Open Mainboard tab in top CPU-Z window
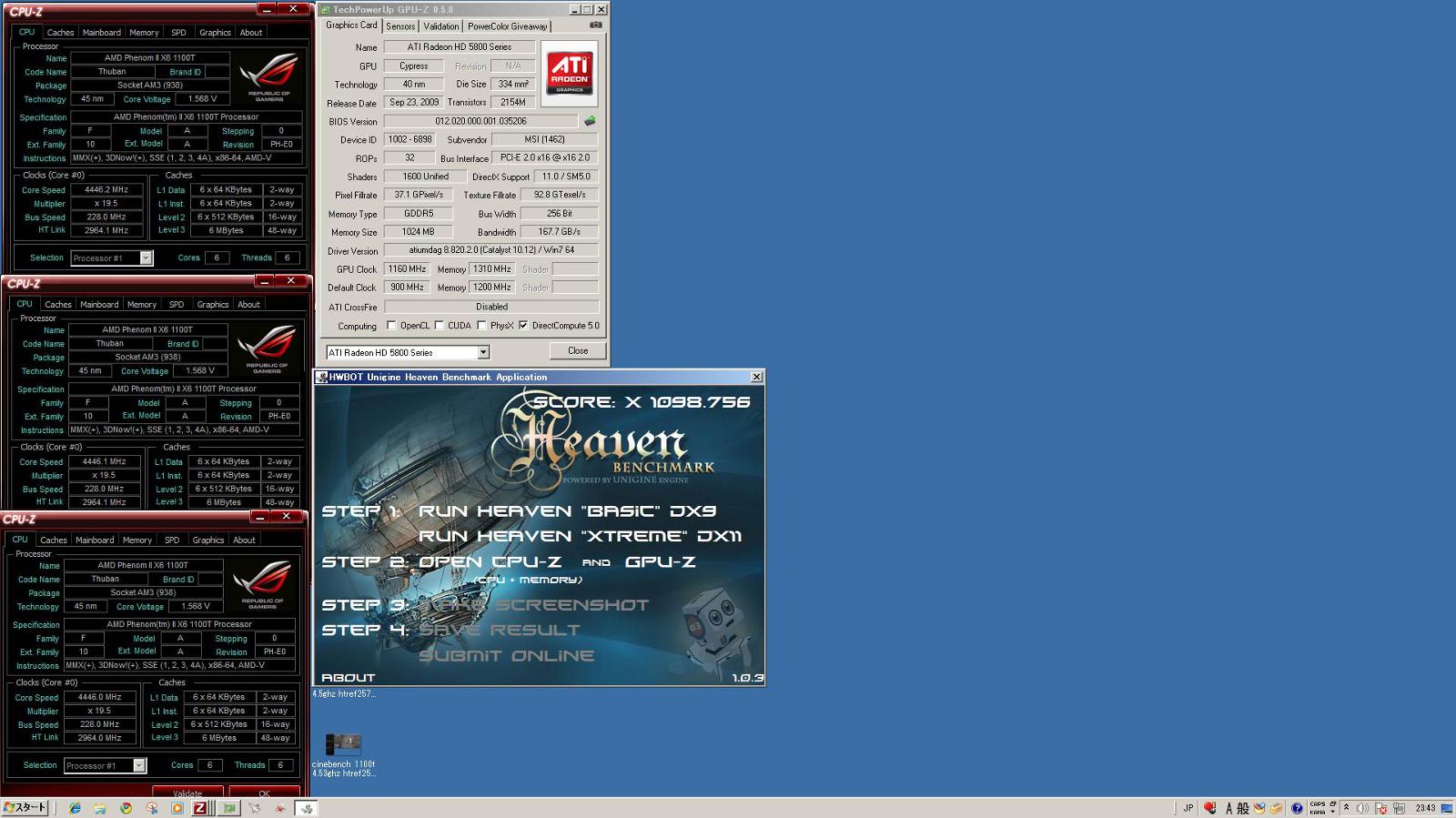The image size is (1456, 818). 101,32
